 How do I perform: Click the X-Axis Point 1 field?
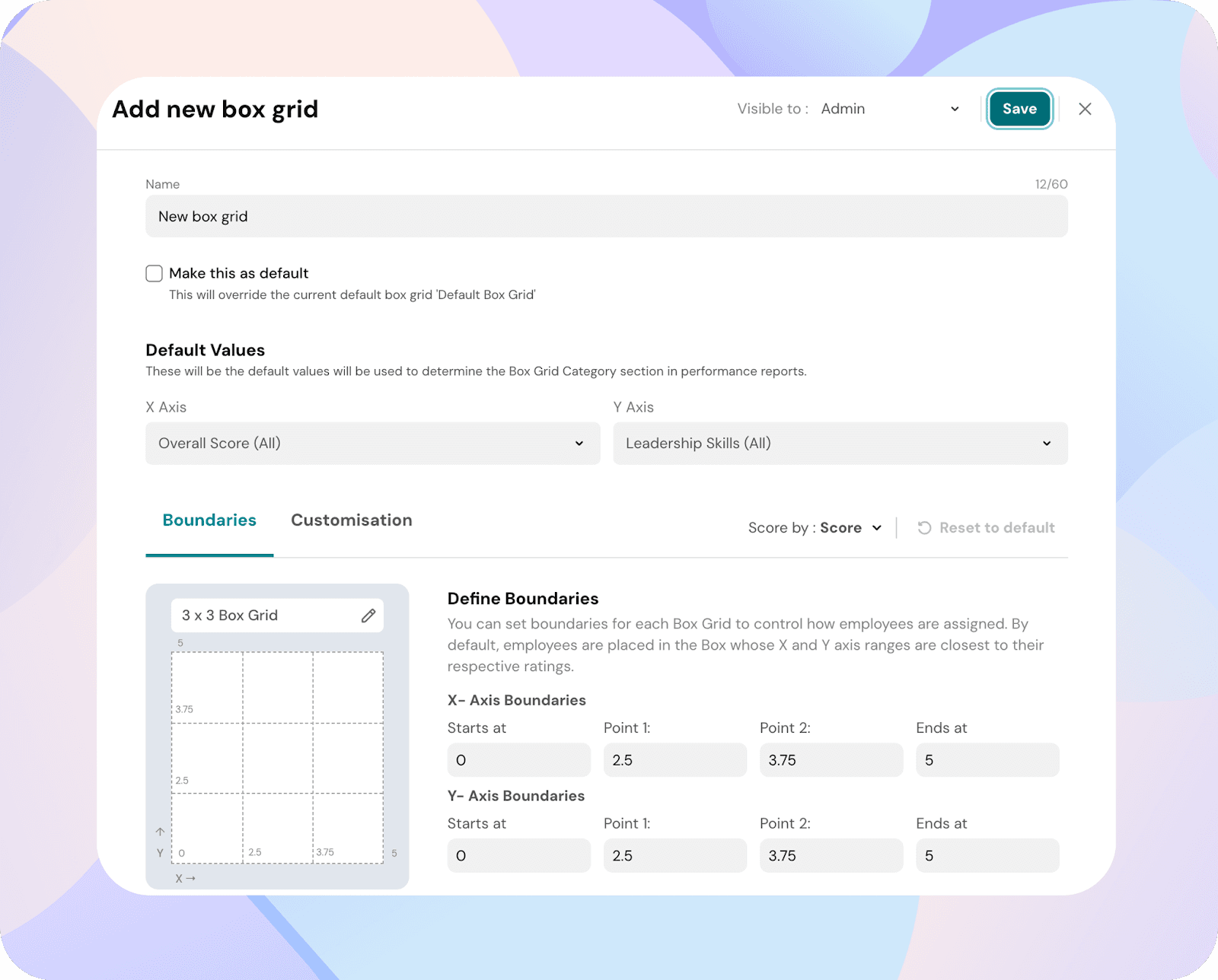674,760
